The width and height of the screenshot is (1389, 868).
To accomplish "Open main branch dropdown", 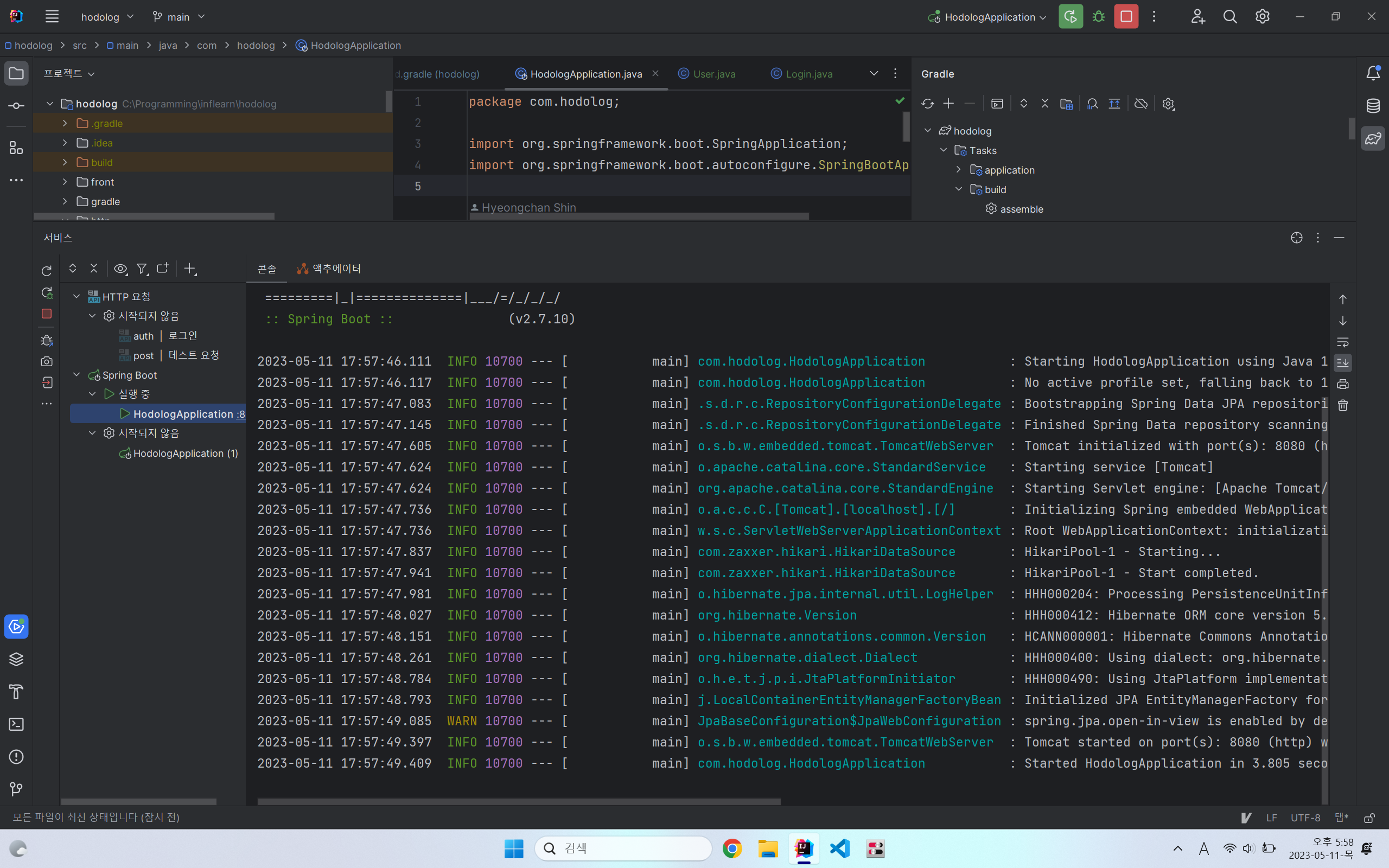I will (x=179, y=17).
